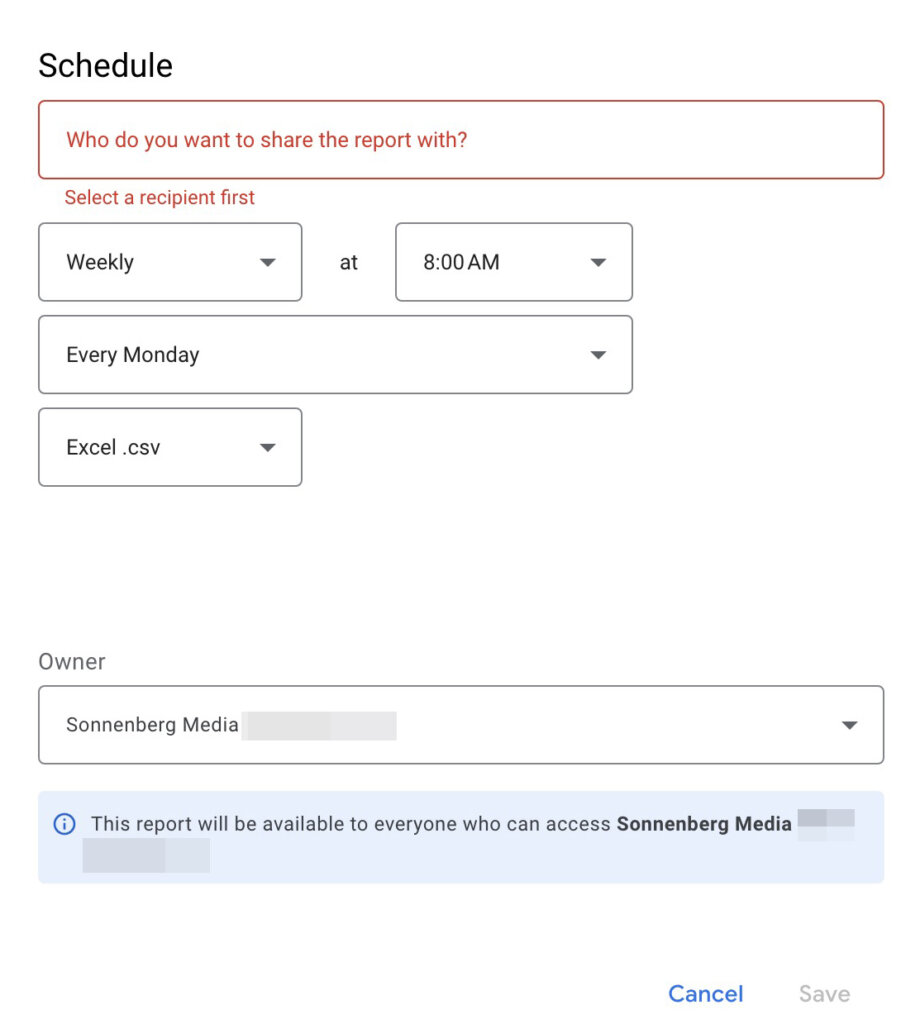Click the Owner field label
The image size is (920, 1024).
coord(72,662)
